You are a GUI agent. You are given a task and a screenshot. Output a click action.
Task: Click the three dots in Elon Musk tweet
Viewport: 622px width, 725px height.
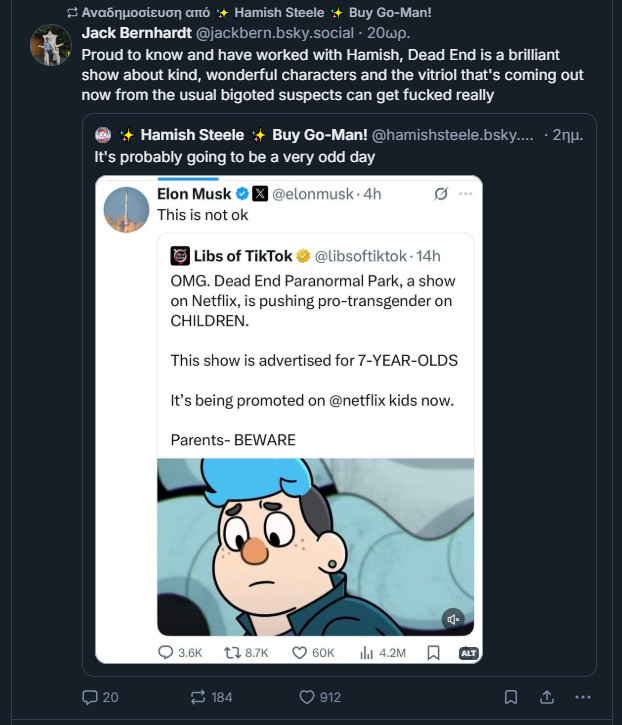(x=464, y=193)
